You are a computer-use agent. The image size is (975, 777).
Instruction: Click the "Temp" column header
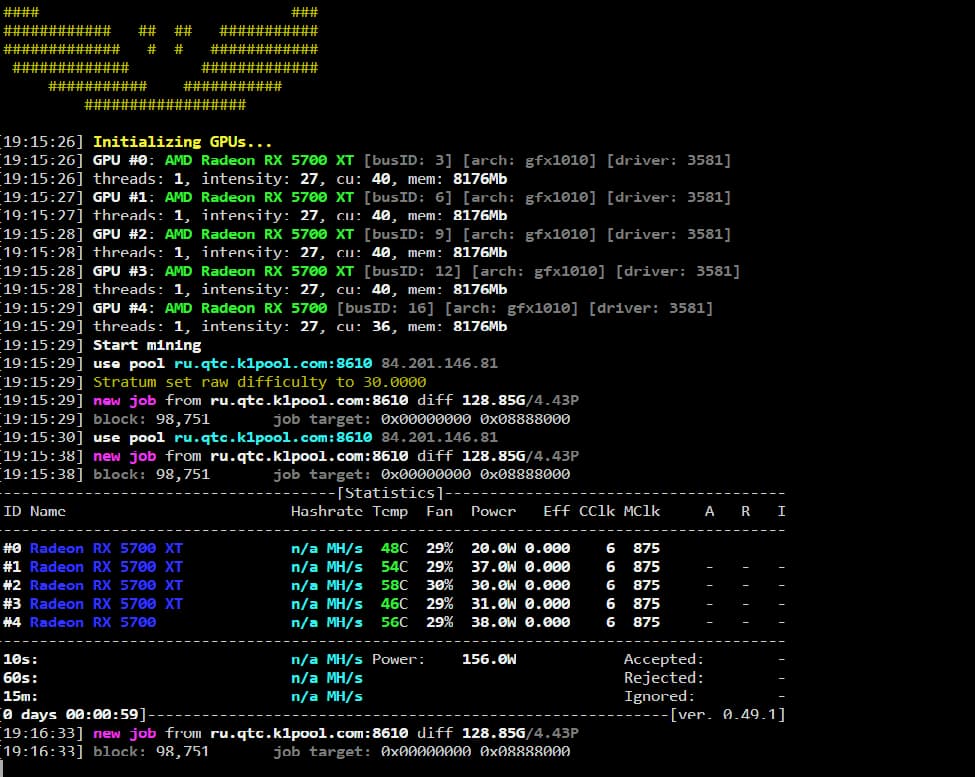pos(390,512)
